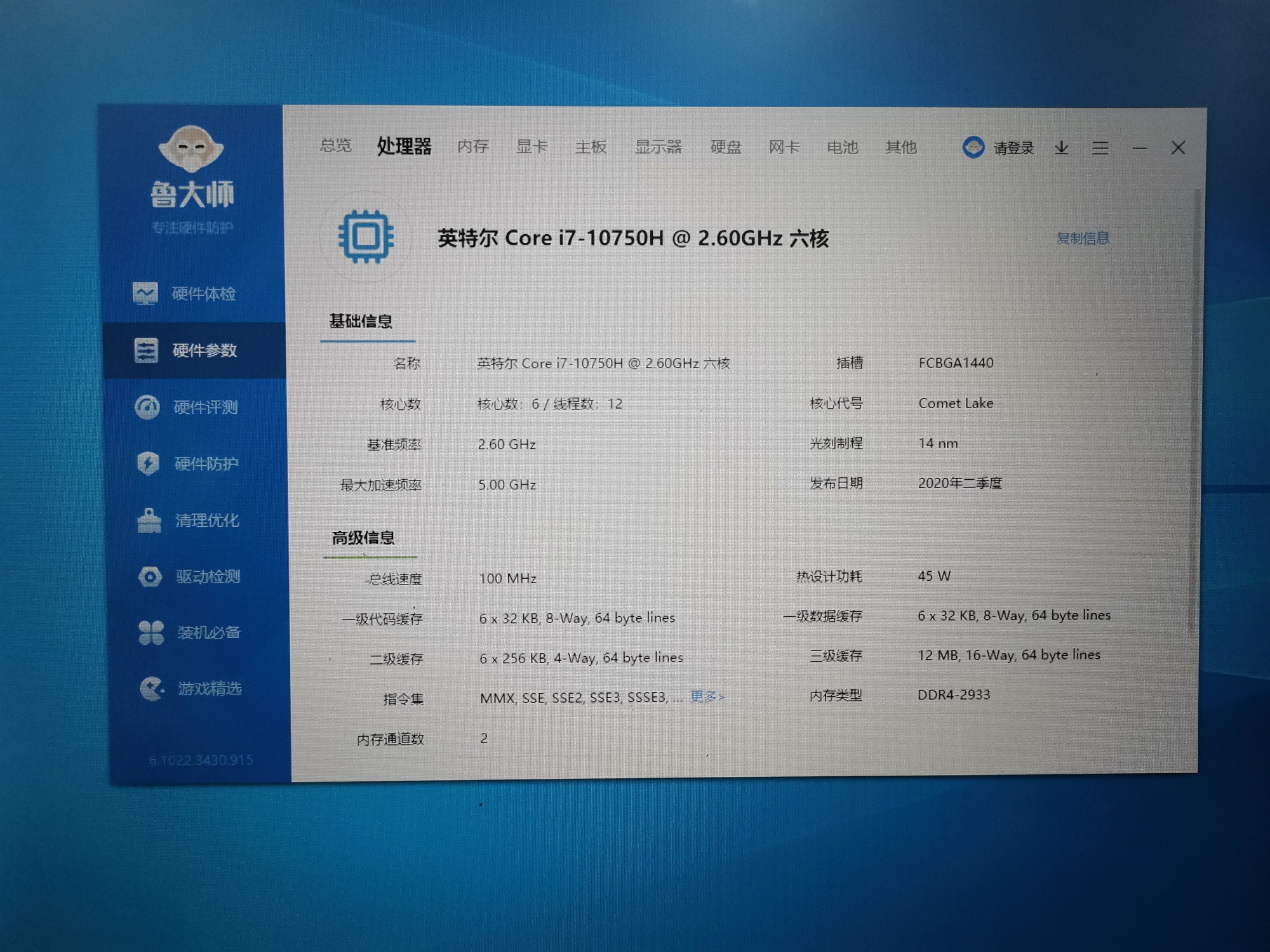Image resolution: width=1270 pixels, height=952 pixels.
Task: Click the 鲁大师 monkey logo
Action: coord(190,149)
